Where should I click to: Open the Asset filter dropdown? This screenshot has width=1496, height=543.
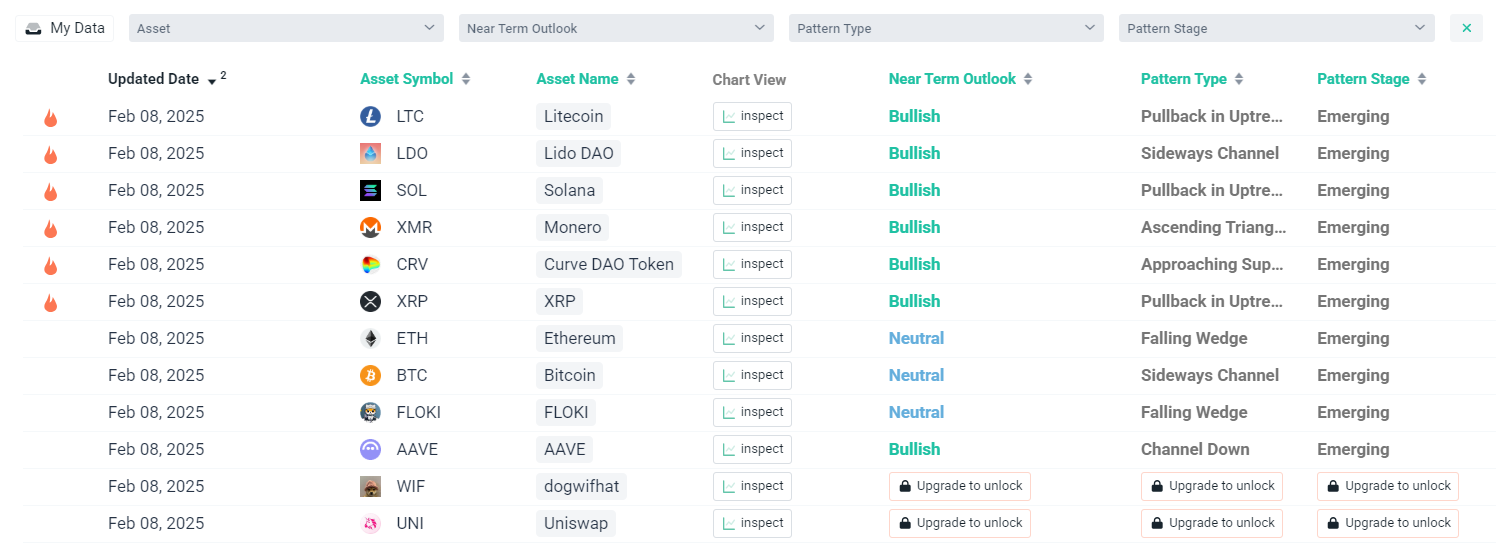point(286,28)
